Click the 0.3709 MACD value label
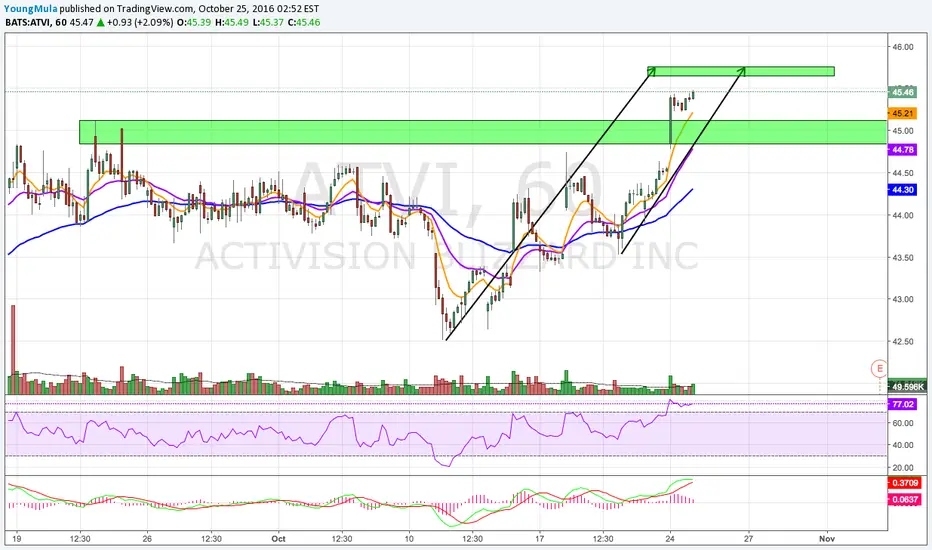The width and height of the screenshot is (932, 550). pyautogui.click(x=905, y=483)
